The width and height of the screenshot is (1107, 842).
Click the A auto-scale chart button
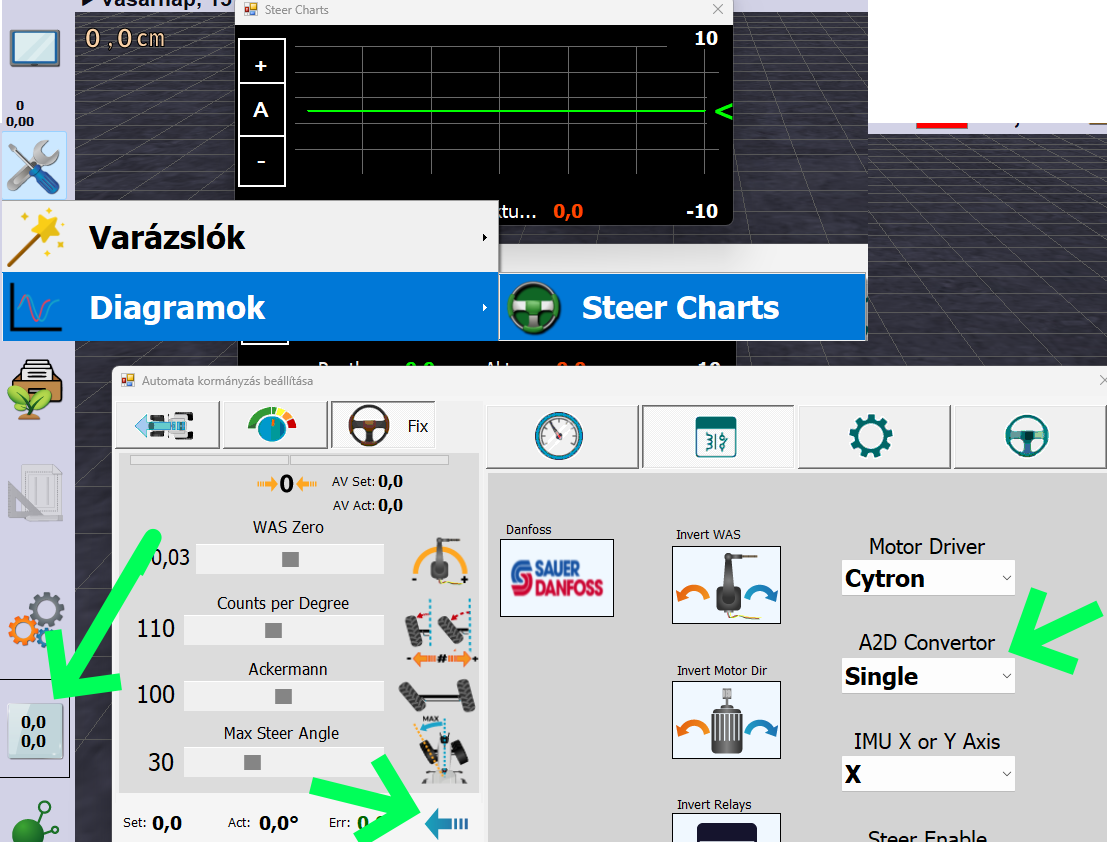(x=261, y=111)
